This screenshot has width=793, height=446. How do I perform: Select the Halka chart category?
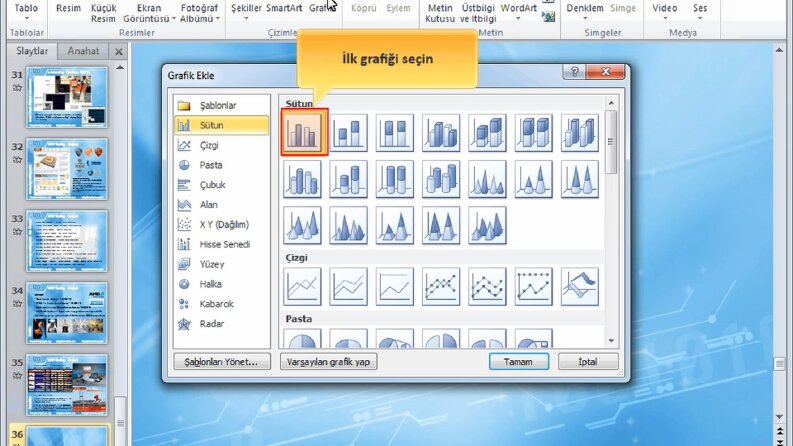click(222, 284)
